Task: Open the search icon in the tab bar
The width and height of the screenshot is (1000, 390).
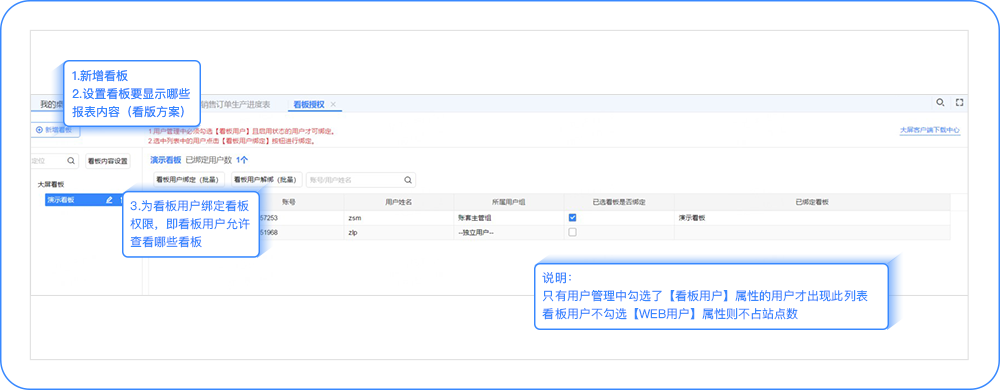Action: (x=940, y=103)
